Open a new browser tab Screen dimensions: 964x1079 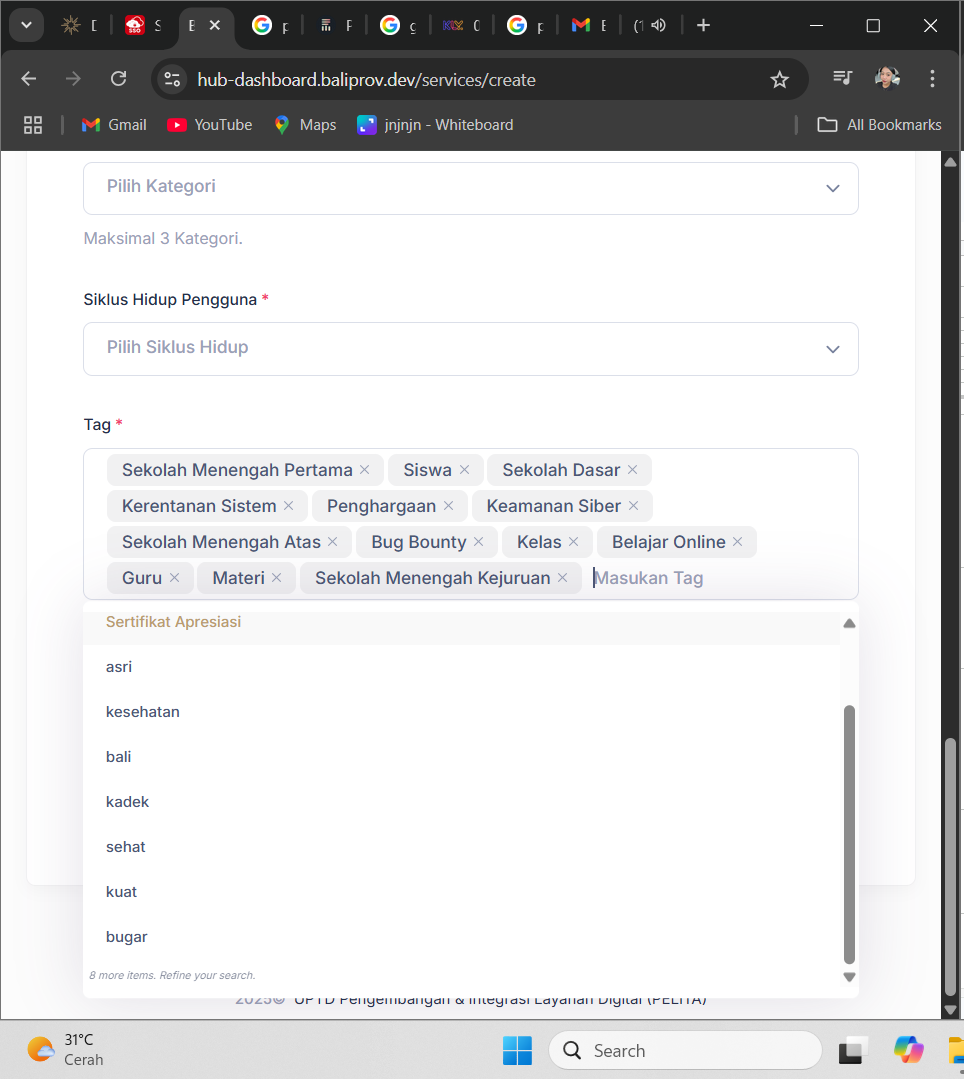tap(703, 26)
